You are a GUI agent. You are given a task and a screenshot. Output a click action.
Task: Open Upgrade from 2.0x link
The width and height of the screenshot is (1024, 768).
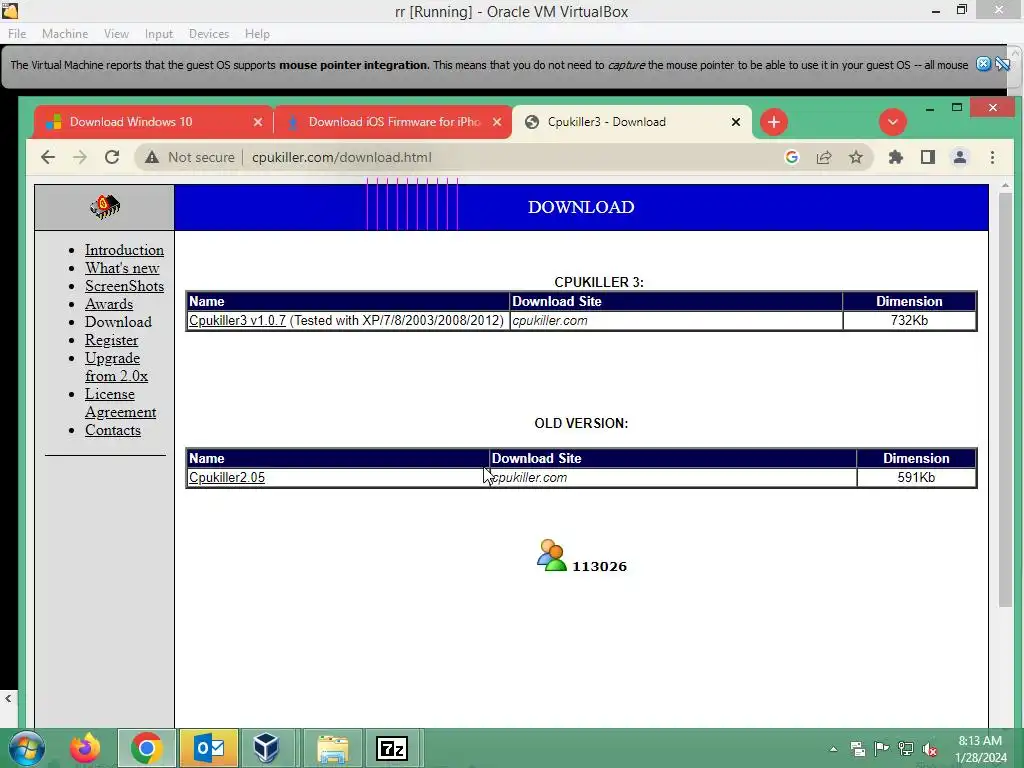click(115, 367)
